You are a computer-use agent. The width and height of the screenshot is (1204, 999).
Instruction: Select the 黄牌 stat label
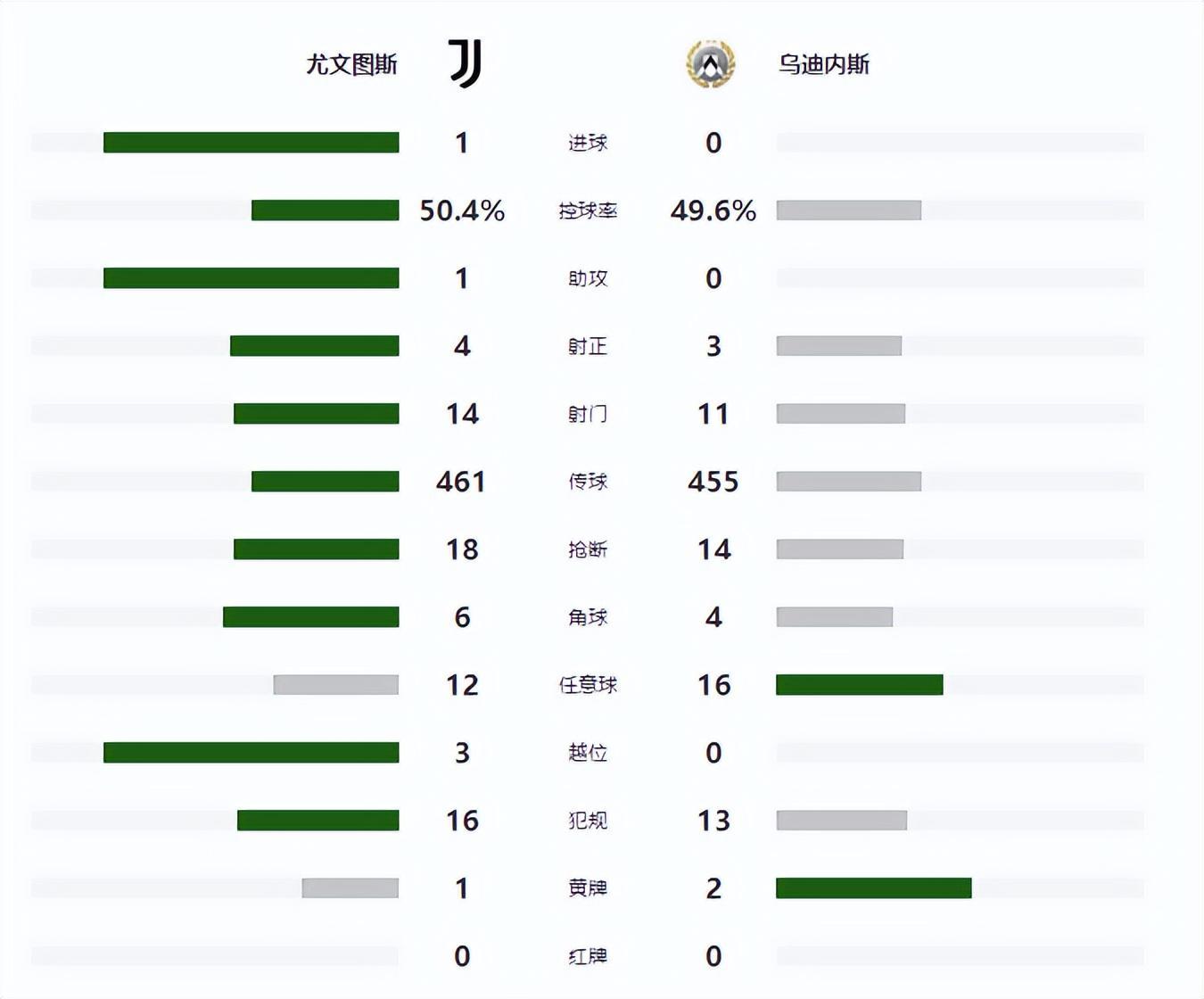click(x=588, y=888)
